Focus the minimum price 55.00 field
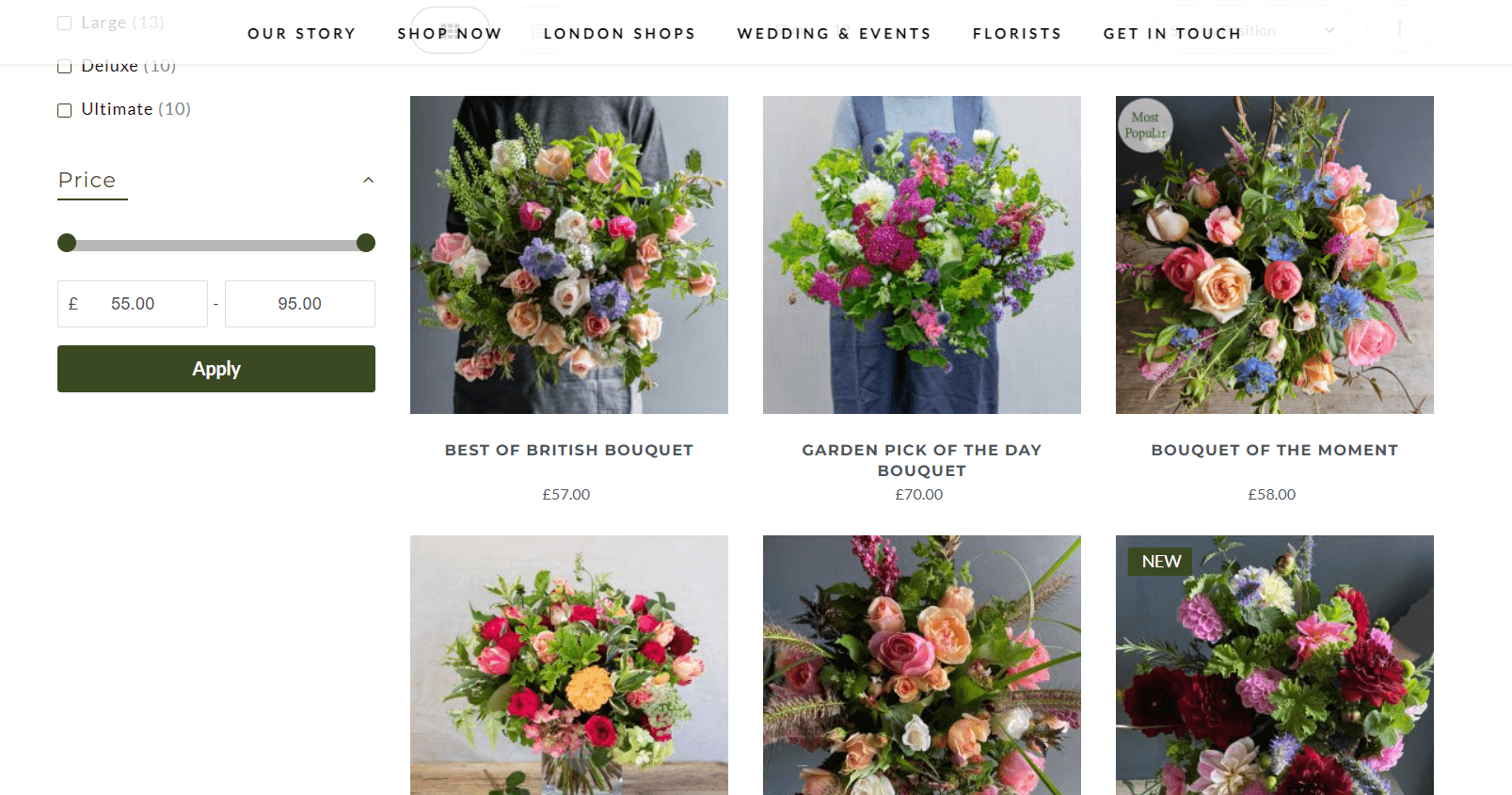Screen dimensions: 1512x795 133,304
